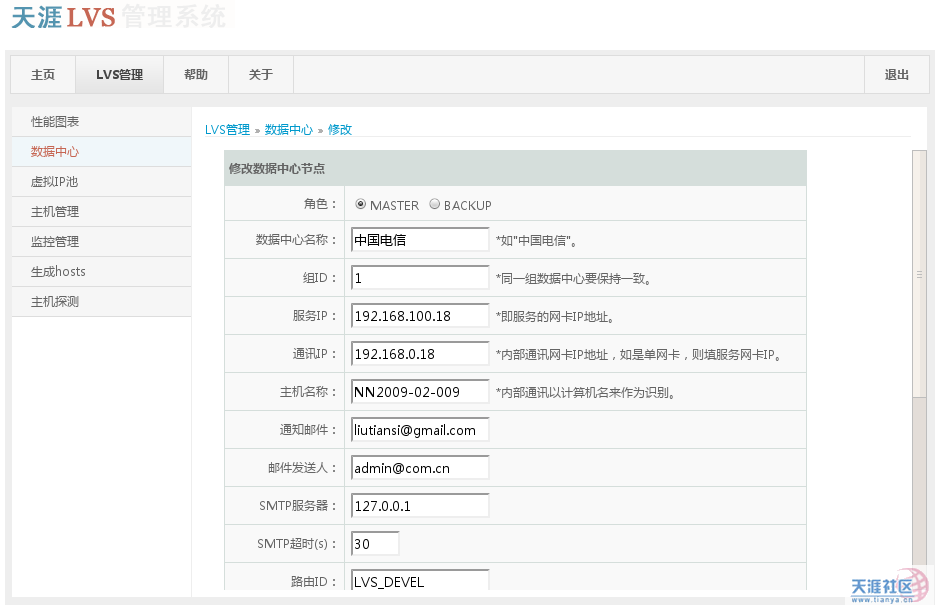Focus the 服务IP text field
The image size is (942, 613).
[x=420, y=316]
